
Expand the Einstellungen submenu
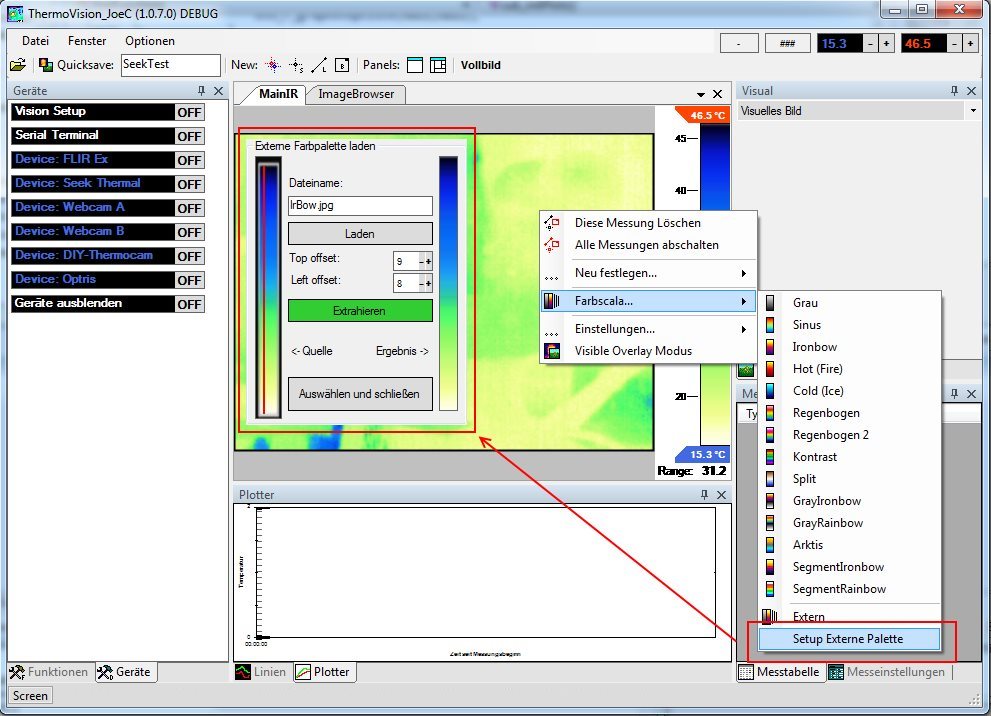[742, 329]
